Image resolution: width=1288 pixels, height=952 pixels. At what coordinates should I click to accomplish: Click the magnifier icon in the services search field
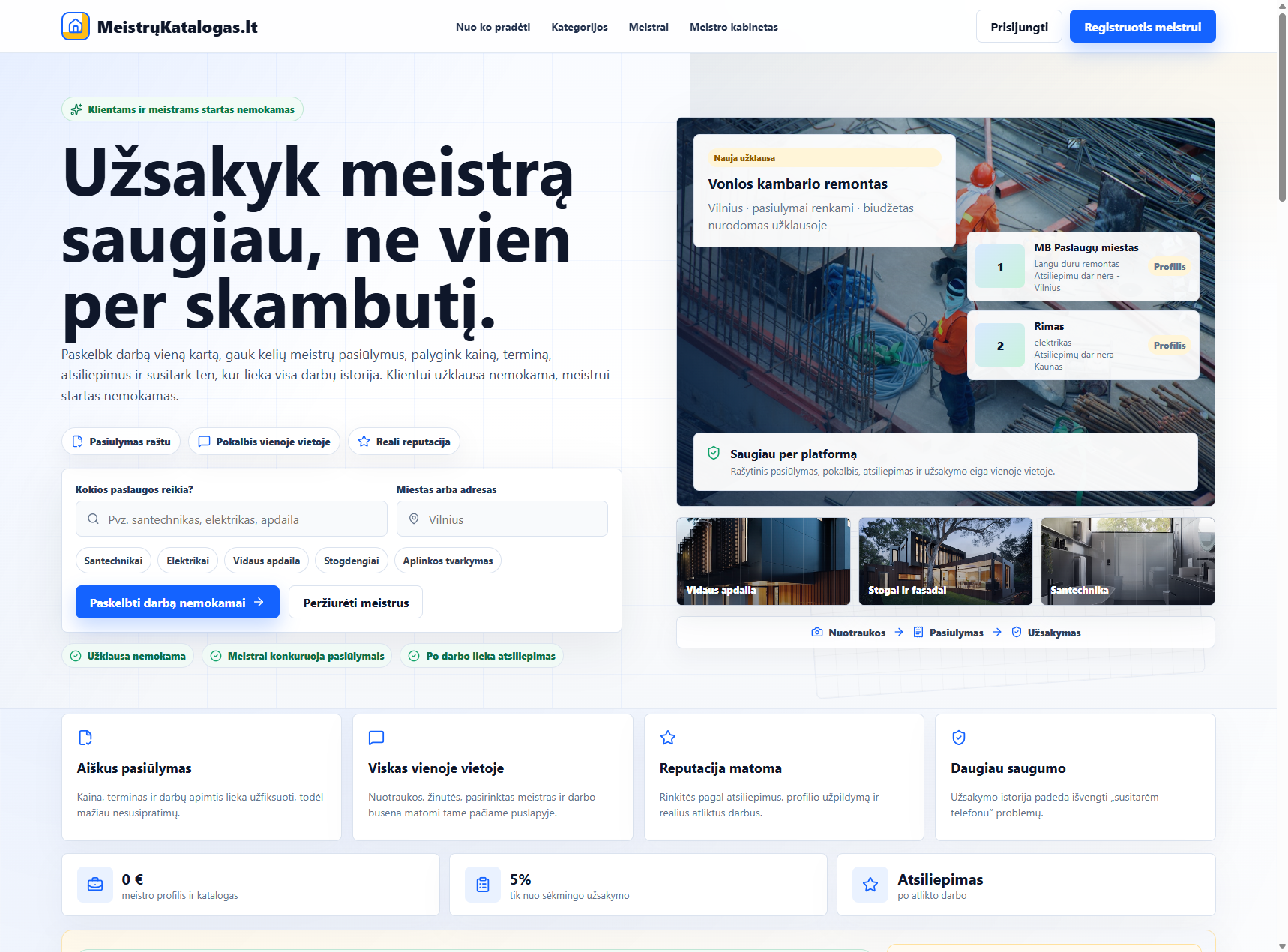click(94, 519)
